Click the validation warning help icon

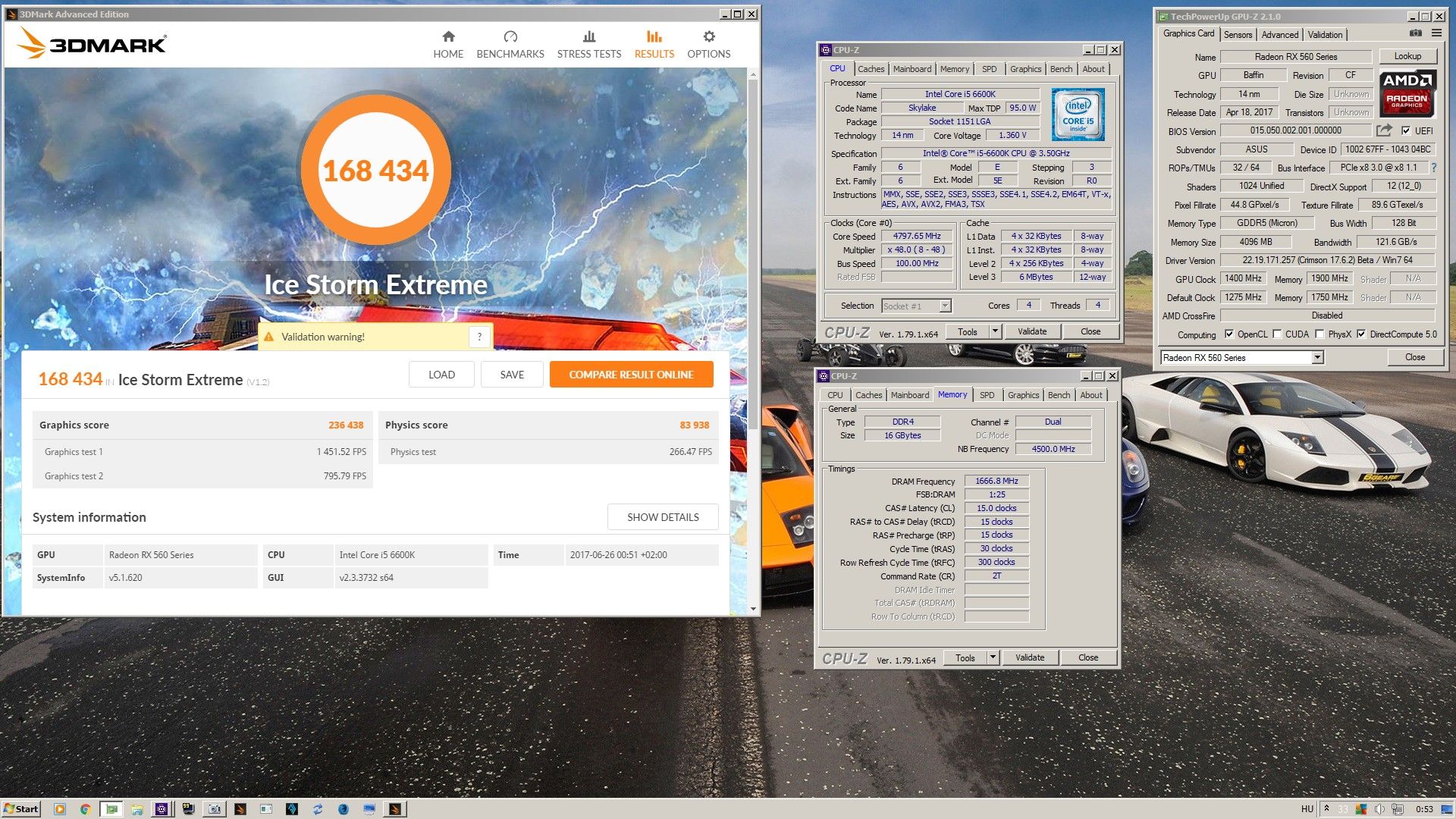(x=479, y=337)
